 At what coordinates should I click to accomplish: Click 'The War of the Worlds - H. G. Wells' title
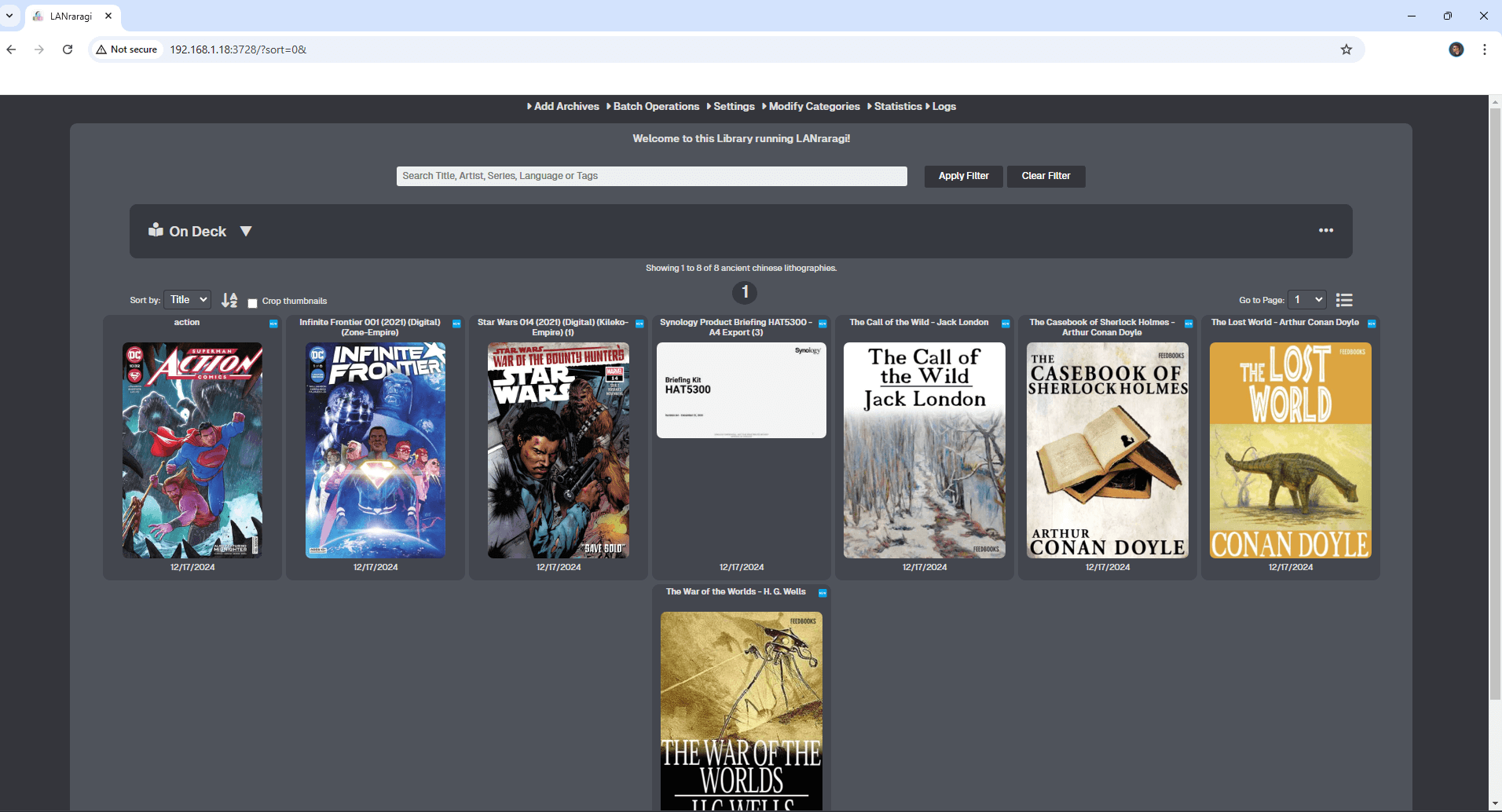pyautogui.click(x=736, y=591)
